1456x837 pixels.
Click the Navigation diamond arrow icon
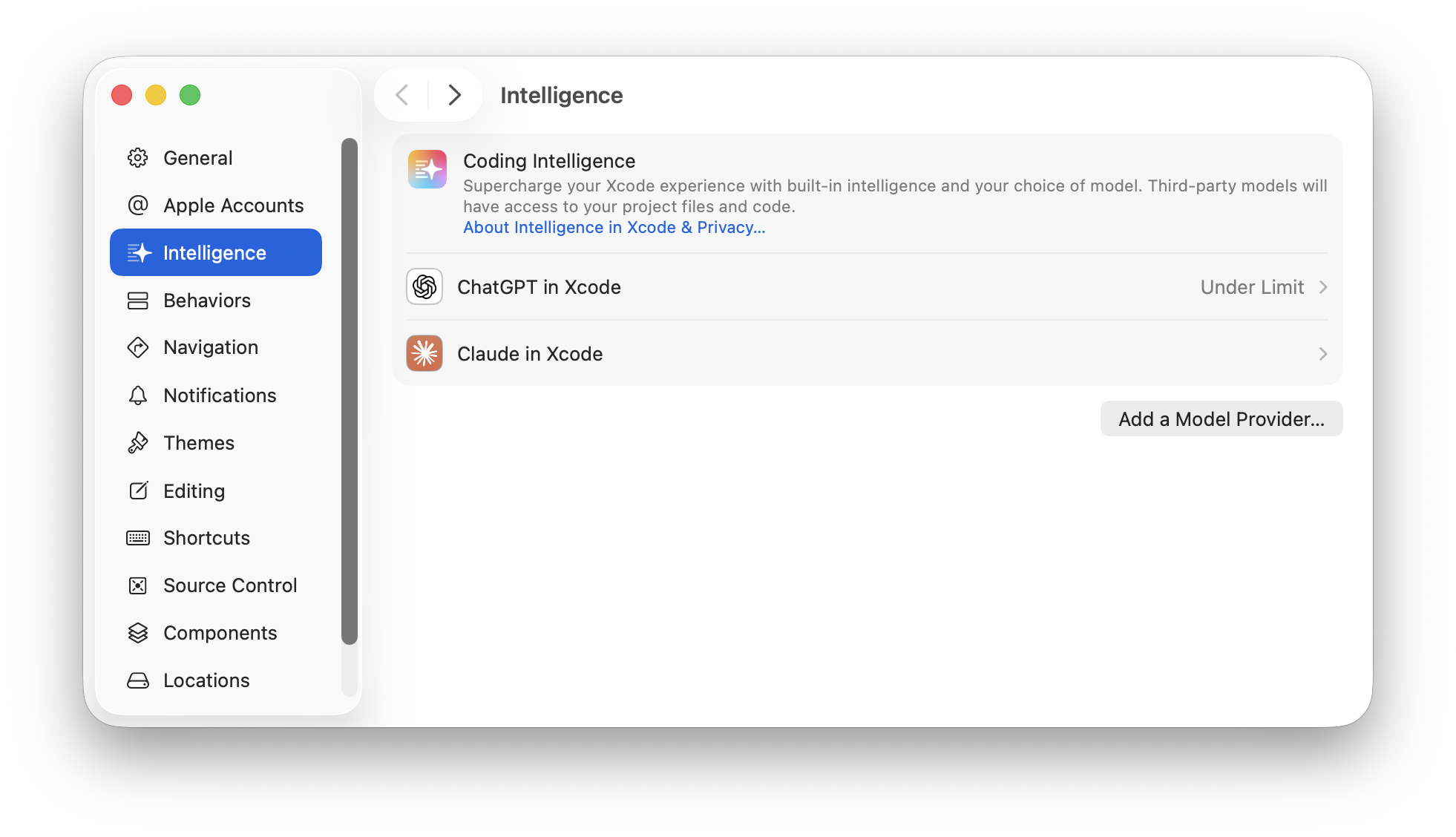tap(138, 347)
